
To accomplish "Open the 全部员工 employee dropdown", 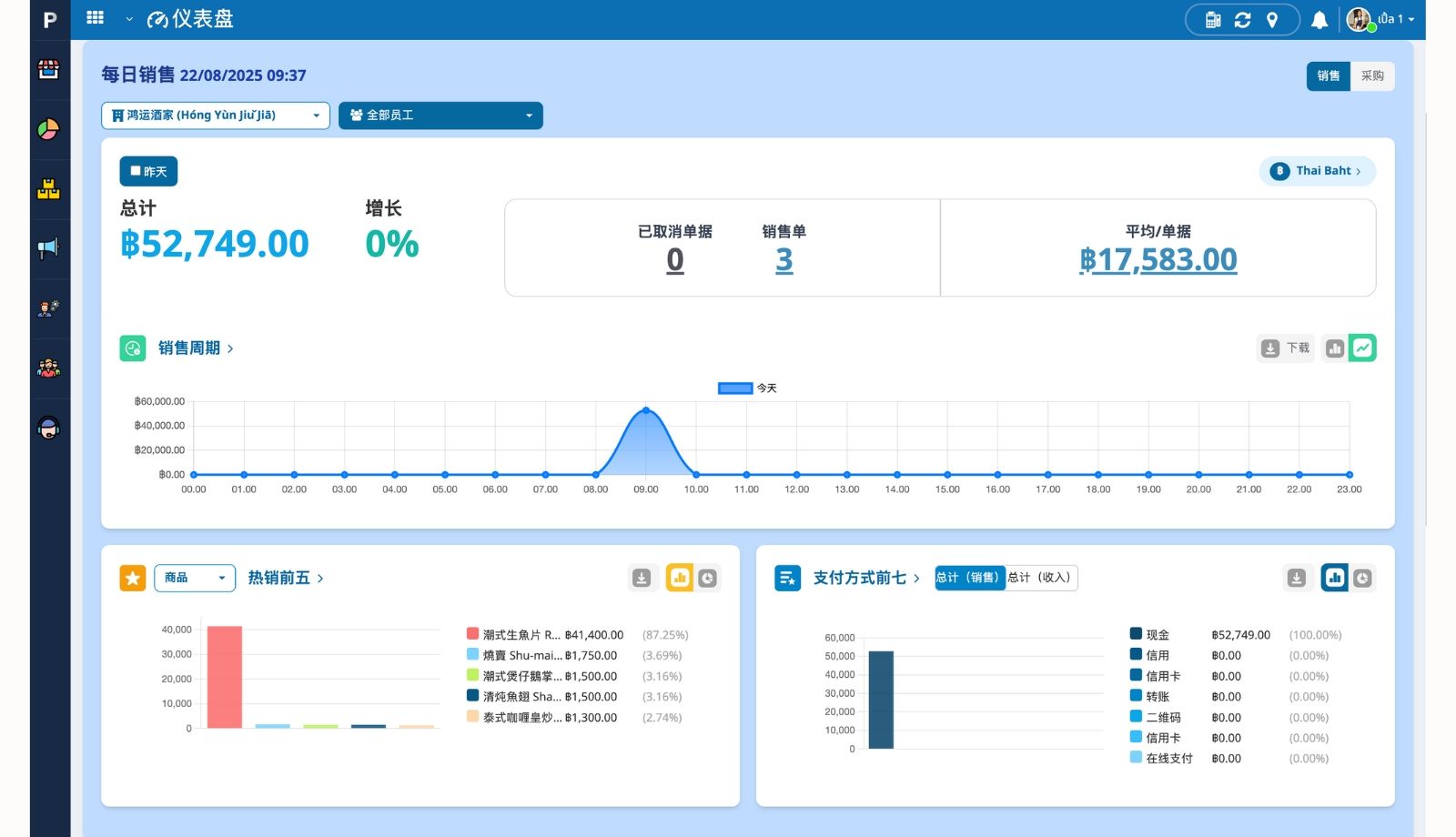I will click(440, 116).
